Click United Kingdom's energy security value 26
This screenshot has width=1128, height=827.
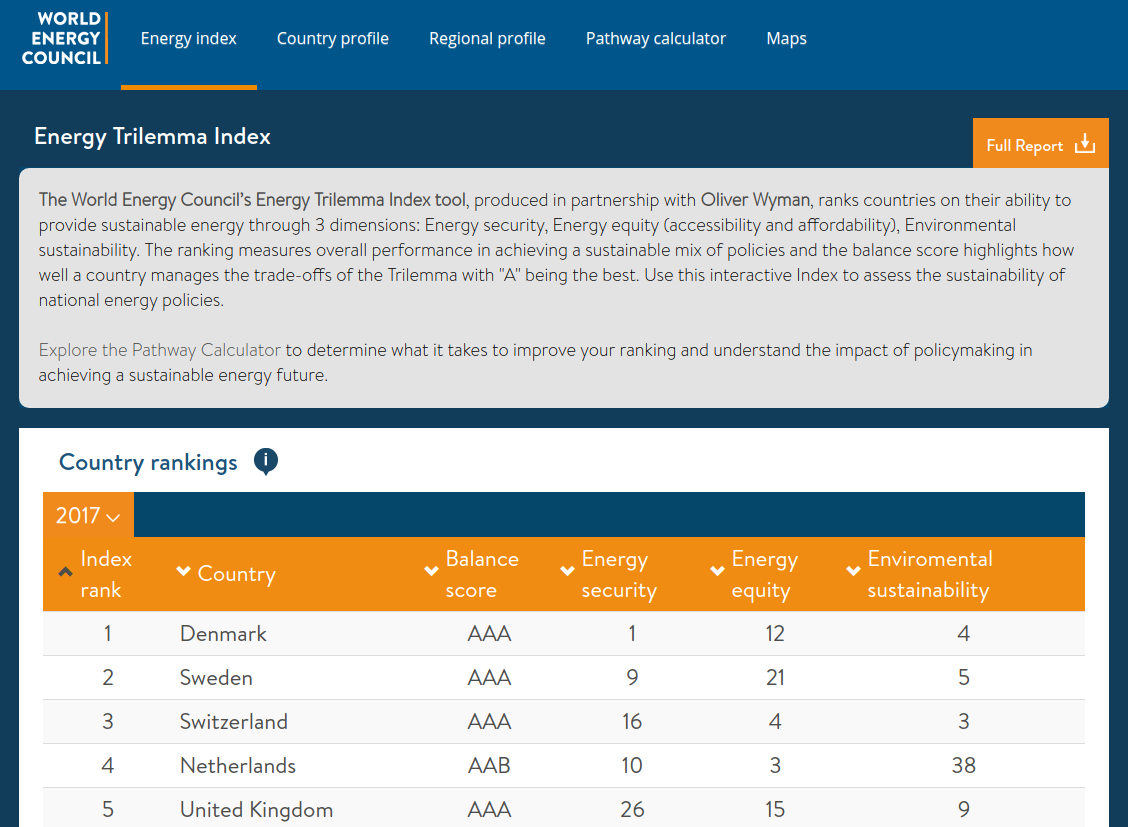632,810
